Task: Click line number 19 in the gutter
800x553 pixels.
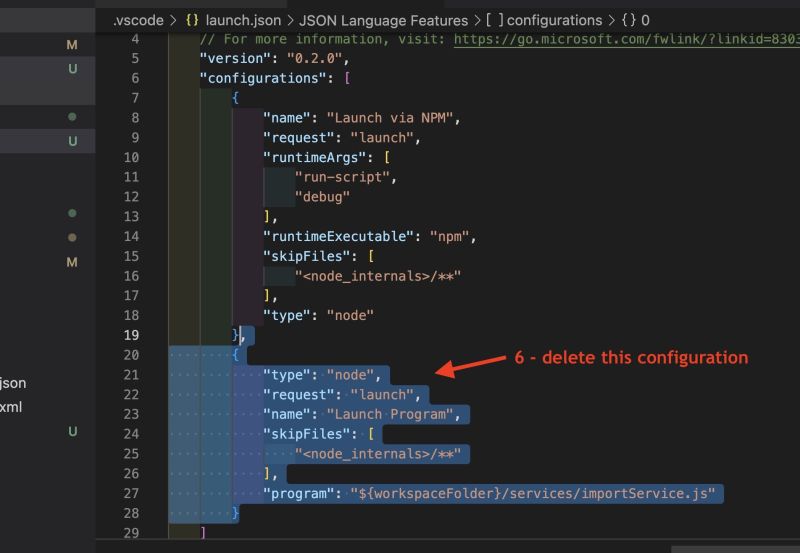Action: click(x=131, y=335)
